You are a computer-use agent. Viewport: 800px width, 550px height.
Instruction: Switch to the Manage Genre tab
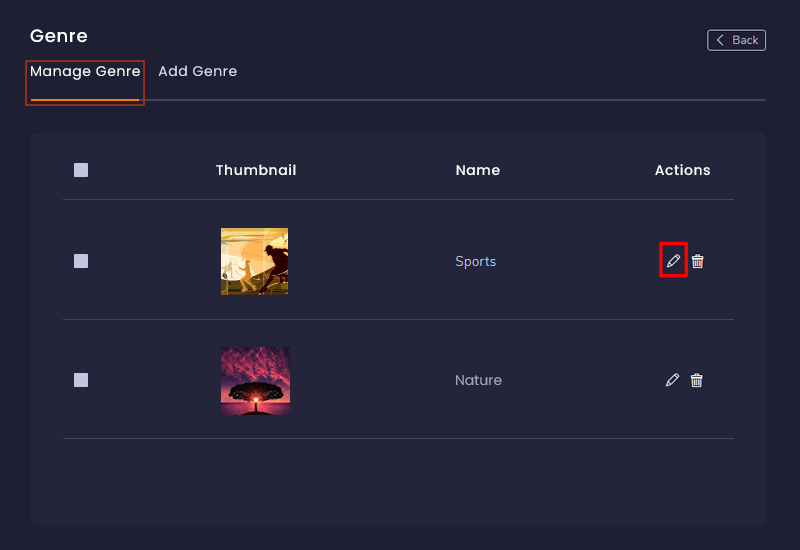[x=85, y=72]
